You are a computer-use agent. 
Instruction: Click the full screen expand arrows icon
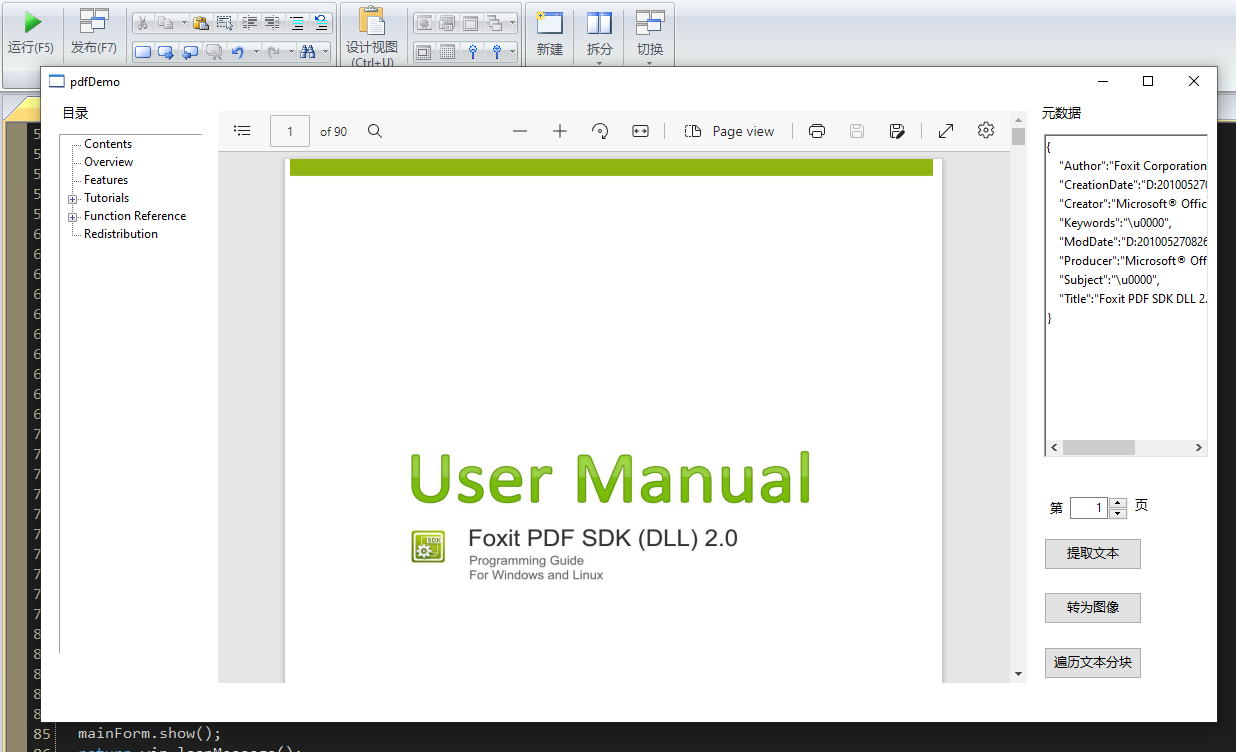946,131
